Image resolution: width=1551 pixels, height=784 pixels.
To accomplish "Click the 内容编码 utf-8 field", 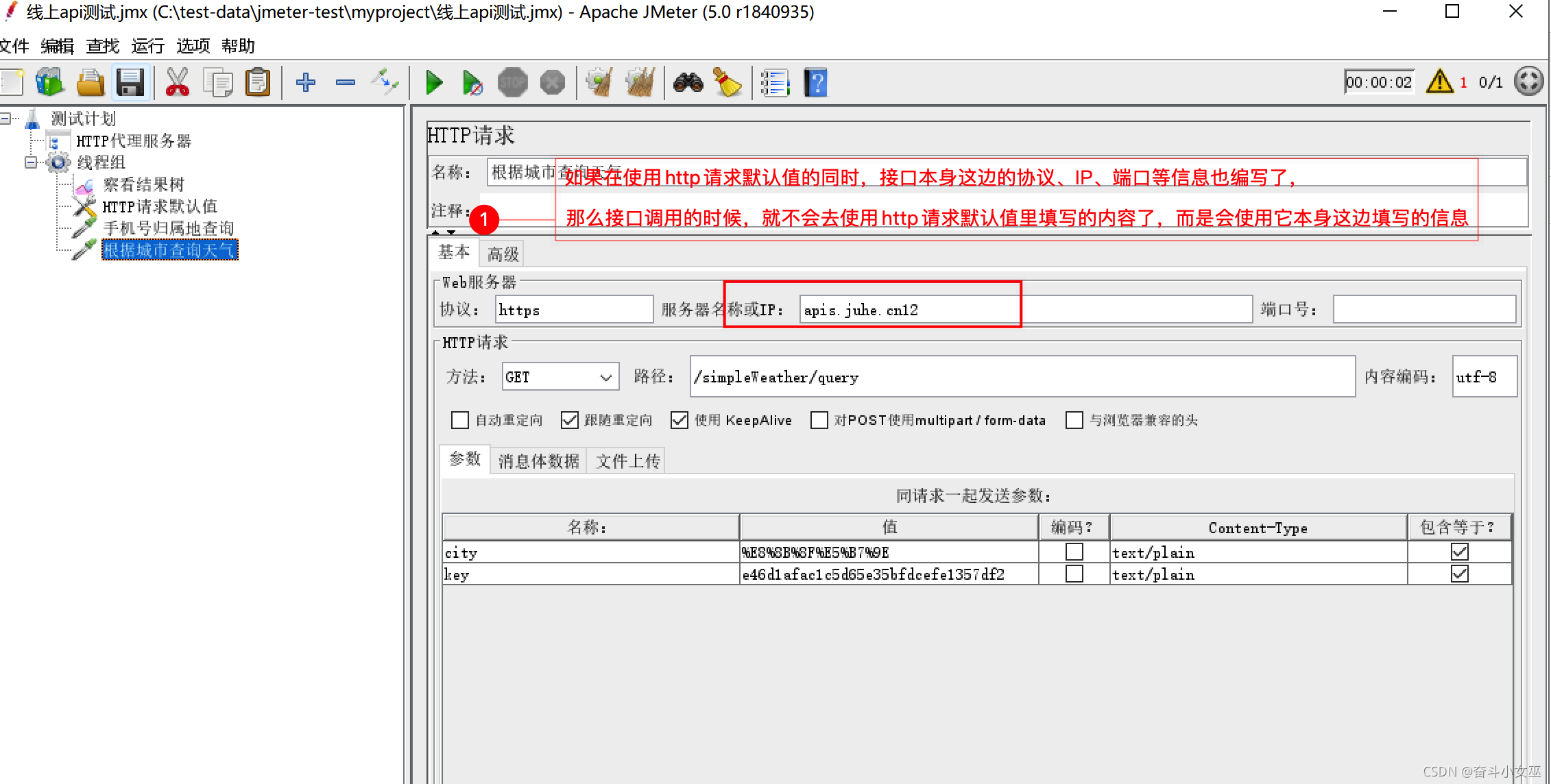I will [1484, 377].
